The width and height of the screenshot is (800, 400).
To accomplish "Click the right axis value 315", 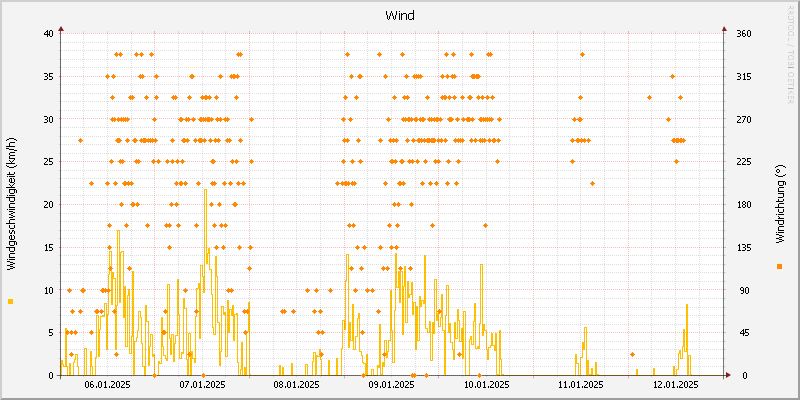I will (744, 77).
